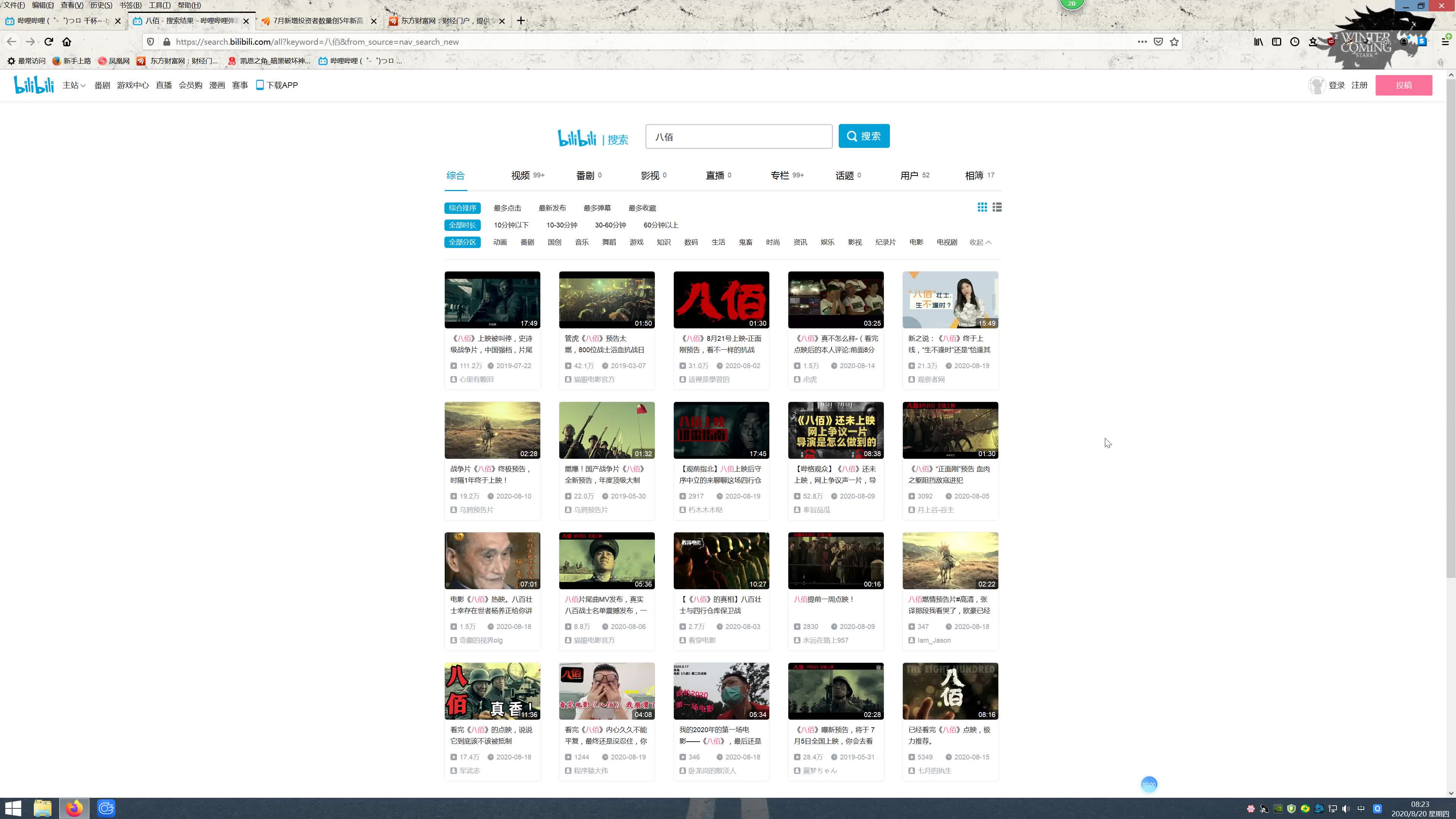1456x819 pixels.
Task: Open 游戏中心 navigation link
Action: coord(133,85)
